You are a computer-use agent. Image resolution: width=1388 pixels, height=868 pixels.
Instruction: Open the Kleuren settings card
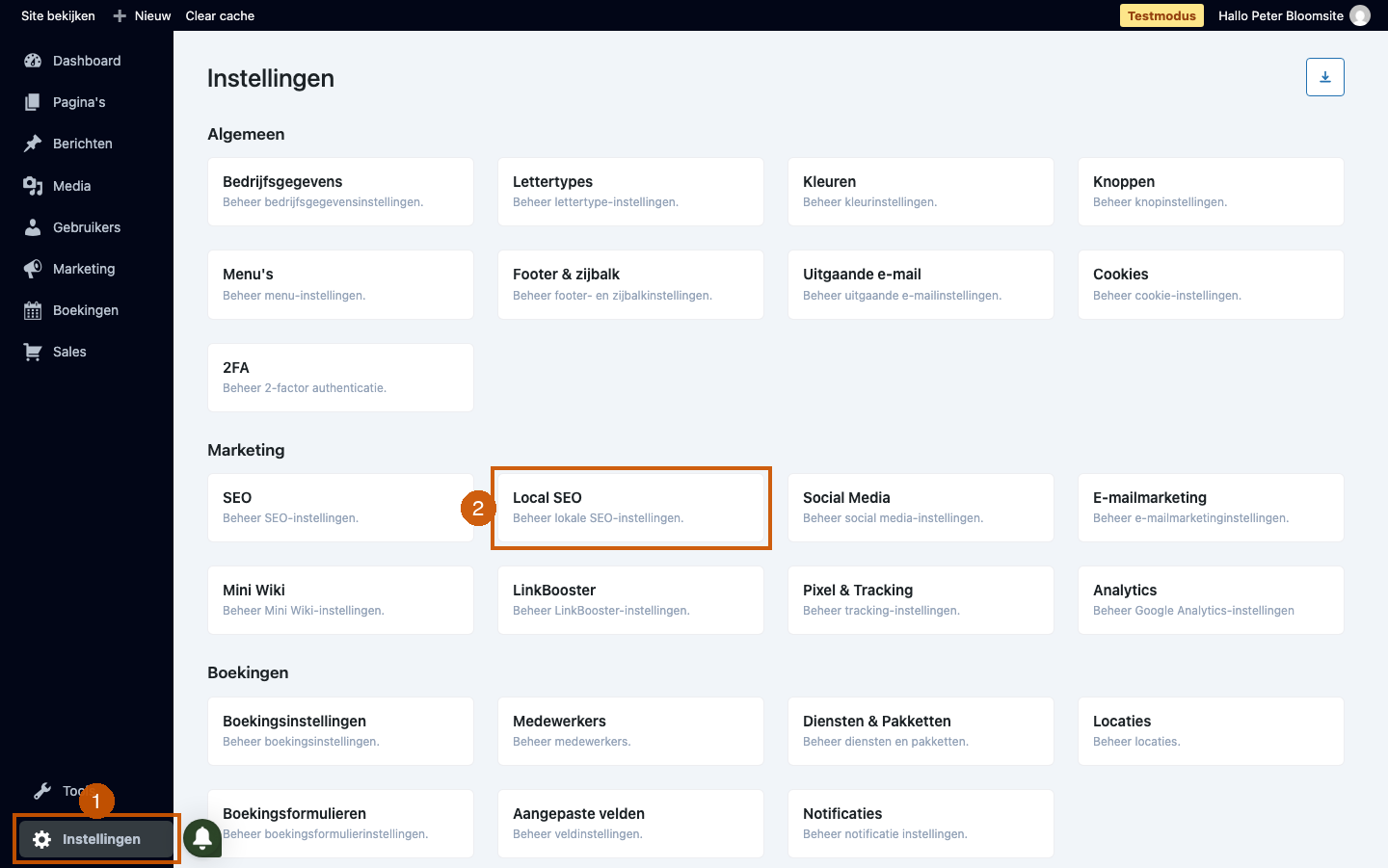tap(921, 192)
